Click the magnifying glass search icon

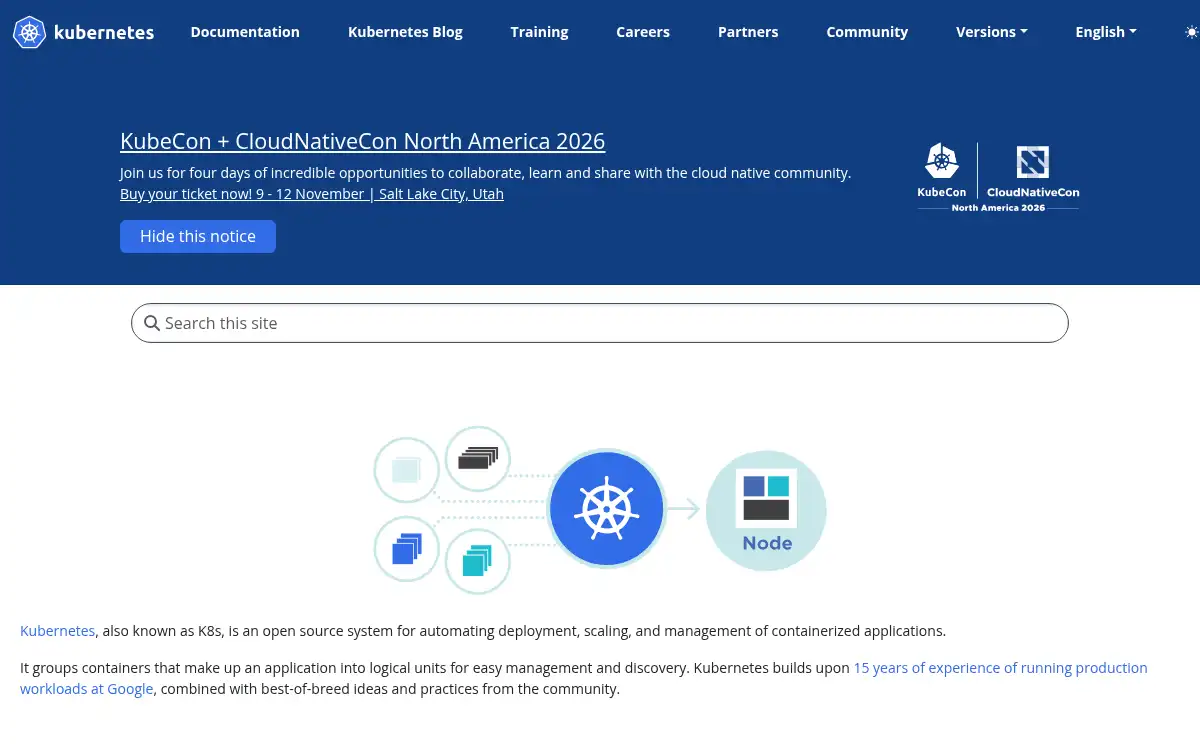coord(152,323)
